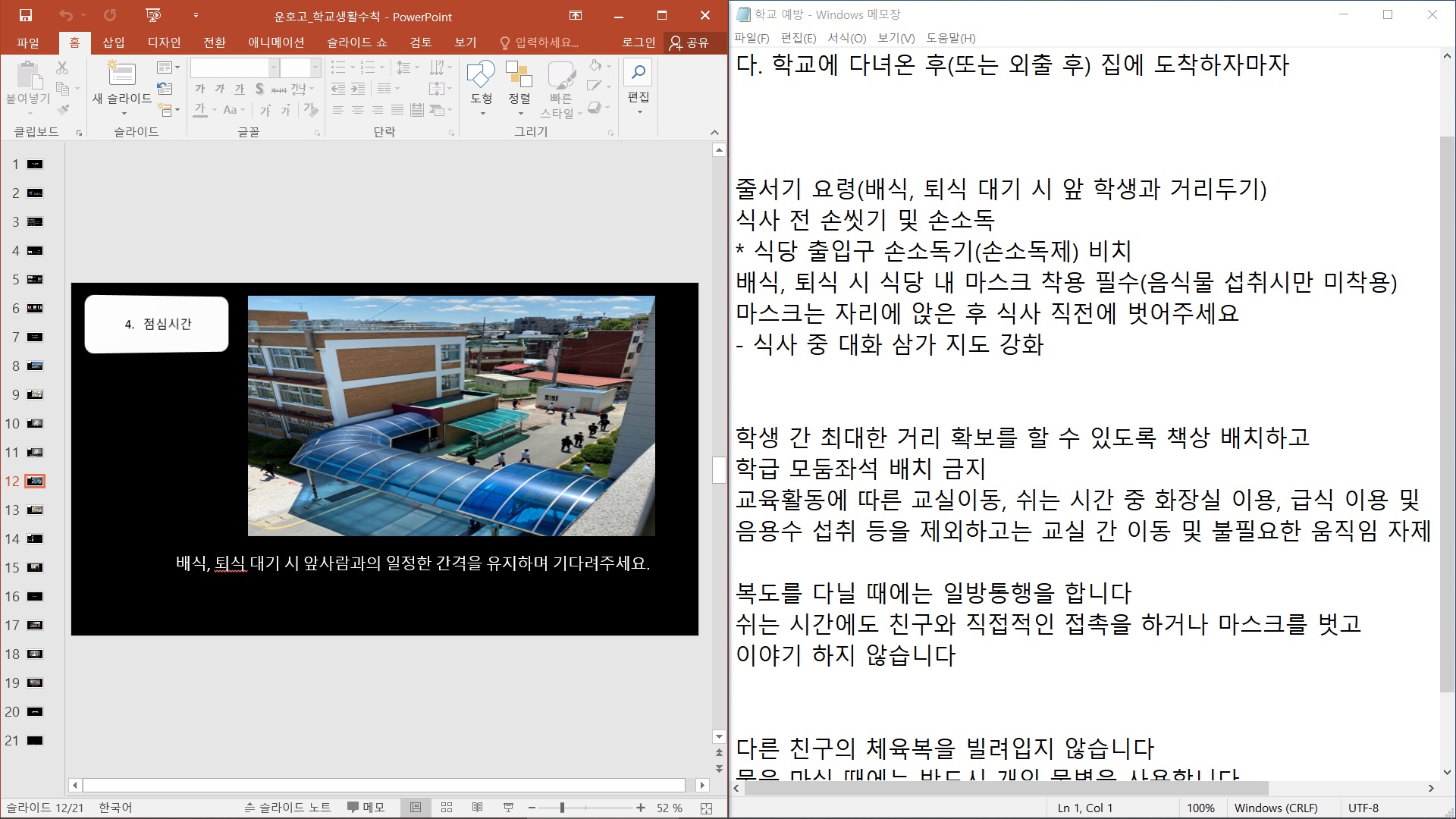This screenshot has width=1456, height=819.
Task: Toggle right text alignment
Action: 378,111
